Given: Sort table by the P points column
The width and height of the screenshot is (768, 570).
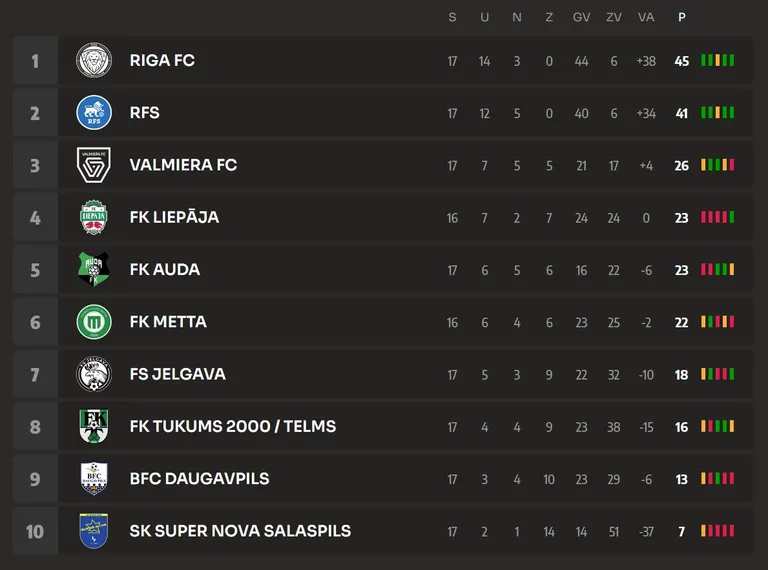Looking at the screenshot, I should pos(682,18).
